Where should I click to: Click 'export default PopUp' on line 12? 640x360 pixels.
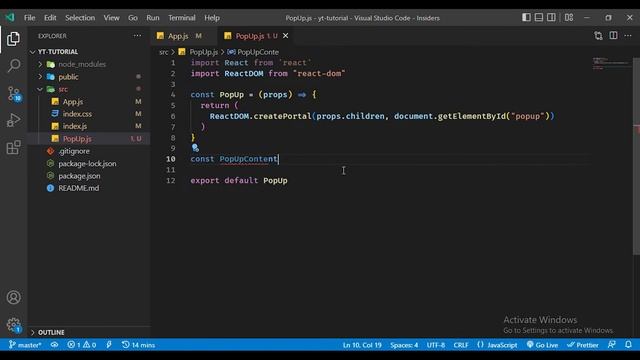[x=239, y=180]
